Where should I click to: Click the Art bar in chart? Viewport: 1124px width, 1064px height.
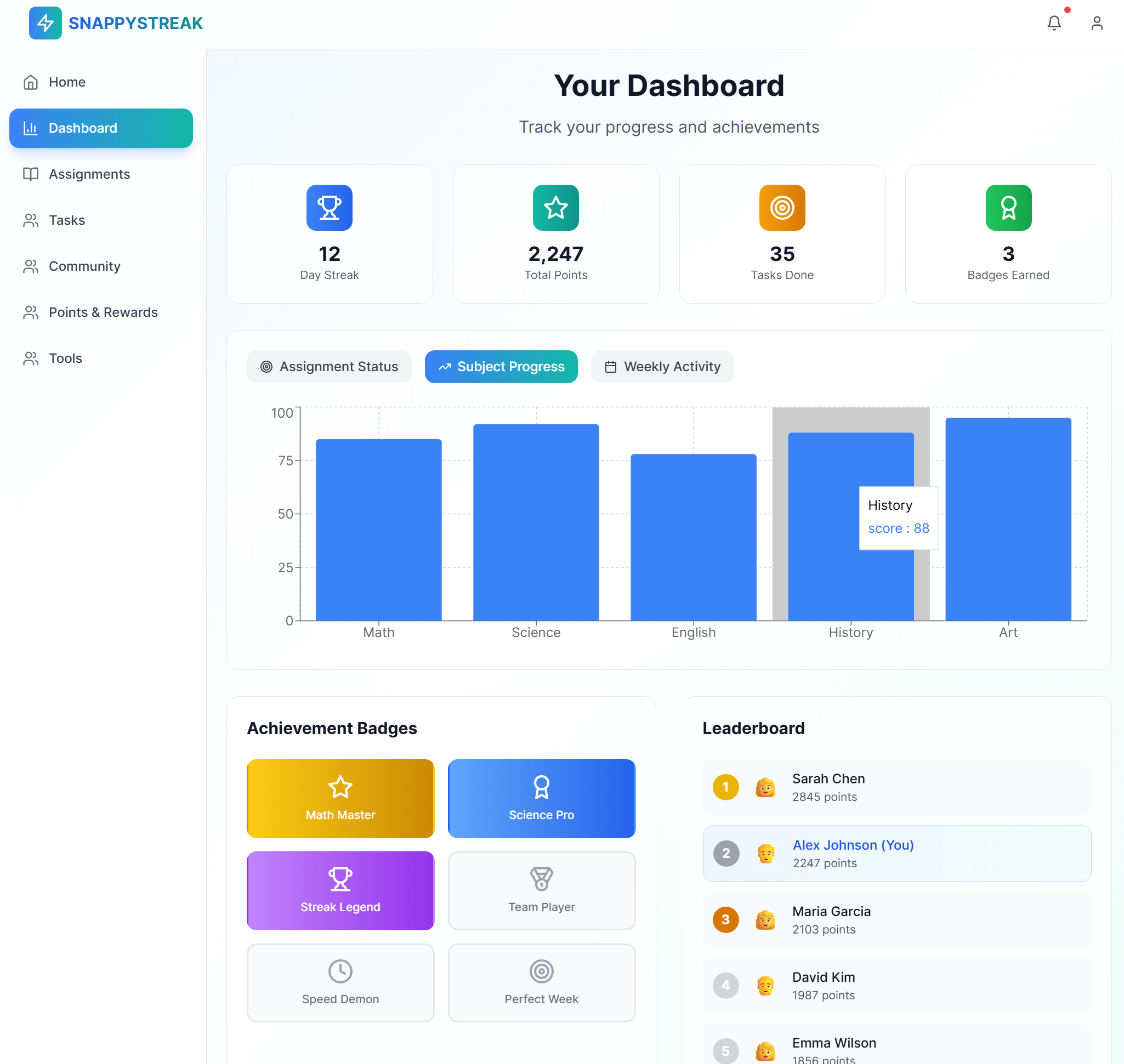click(x=1008, y=519)
